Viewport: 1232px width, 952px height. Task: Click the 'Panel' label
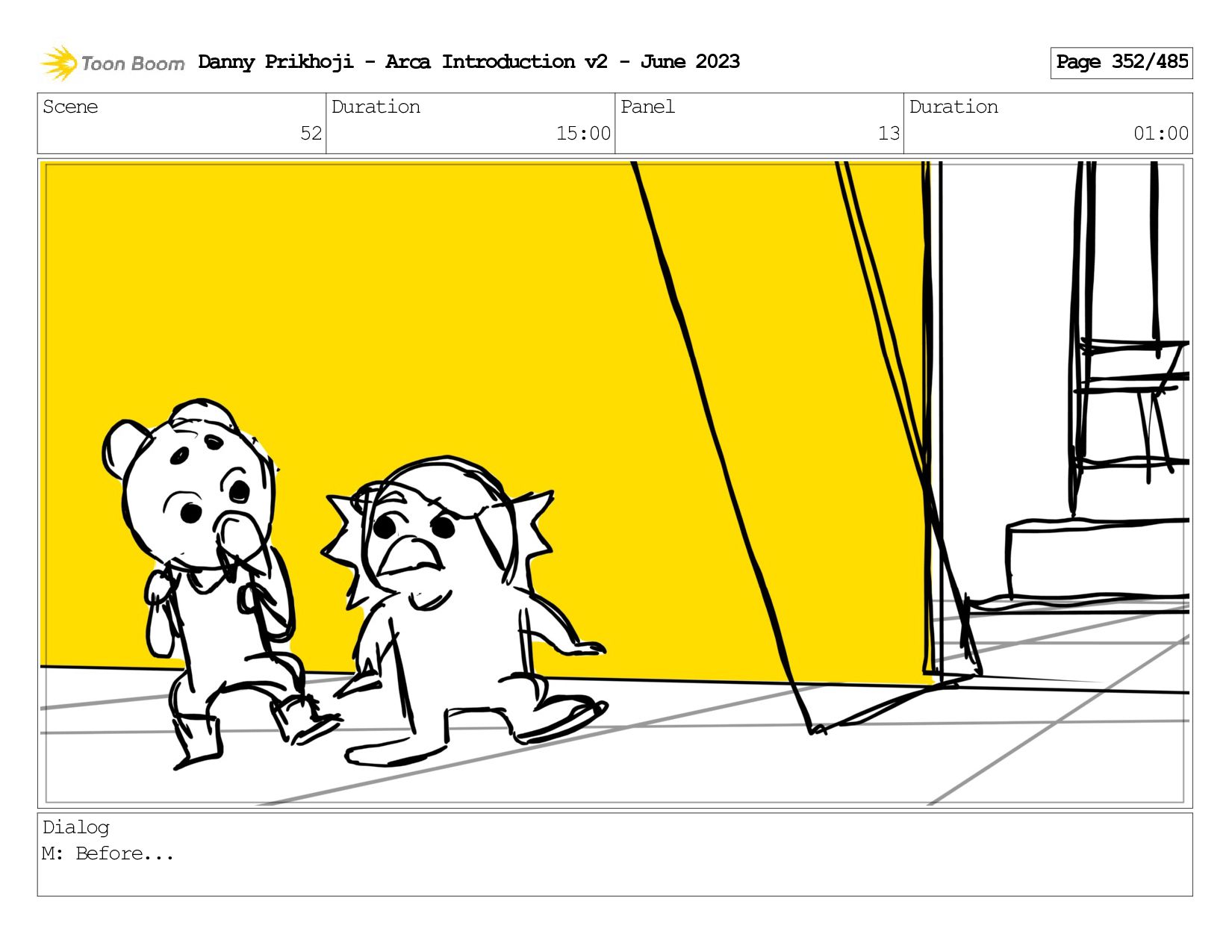[x=647, y=107]
